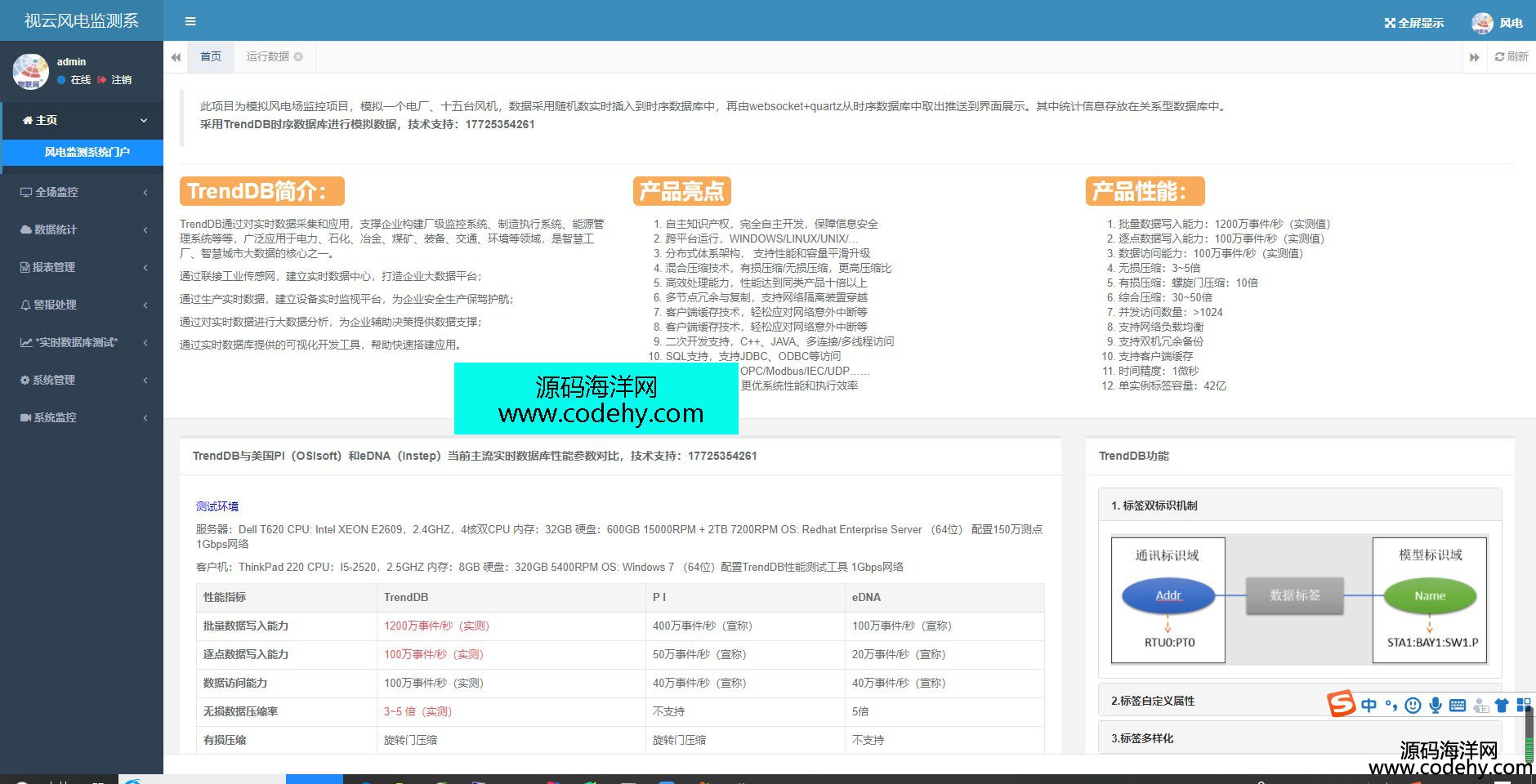The height and width of the screenshot is (784, 1536).
Task: Toggle the sidebar with the hamburger icon
Action: (190, 21)
